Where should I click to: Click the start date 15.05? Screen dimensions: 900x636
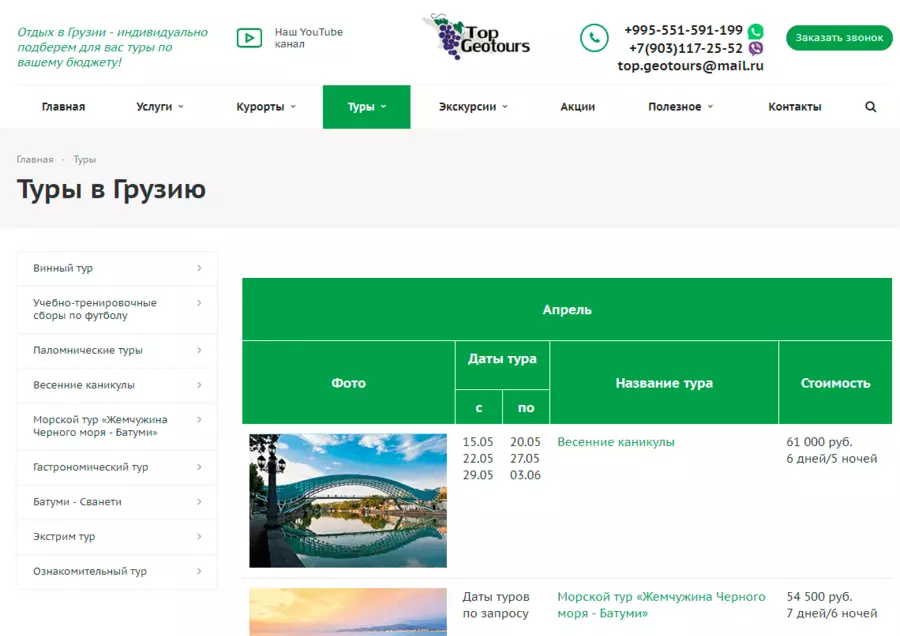pyautogui.click(x=478, y=442)
